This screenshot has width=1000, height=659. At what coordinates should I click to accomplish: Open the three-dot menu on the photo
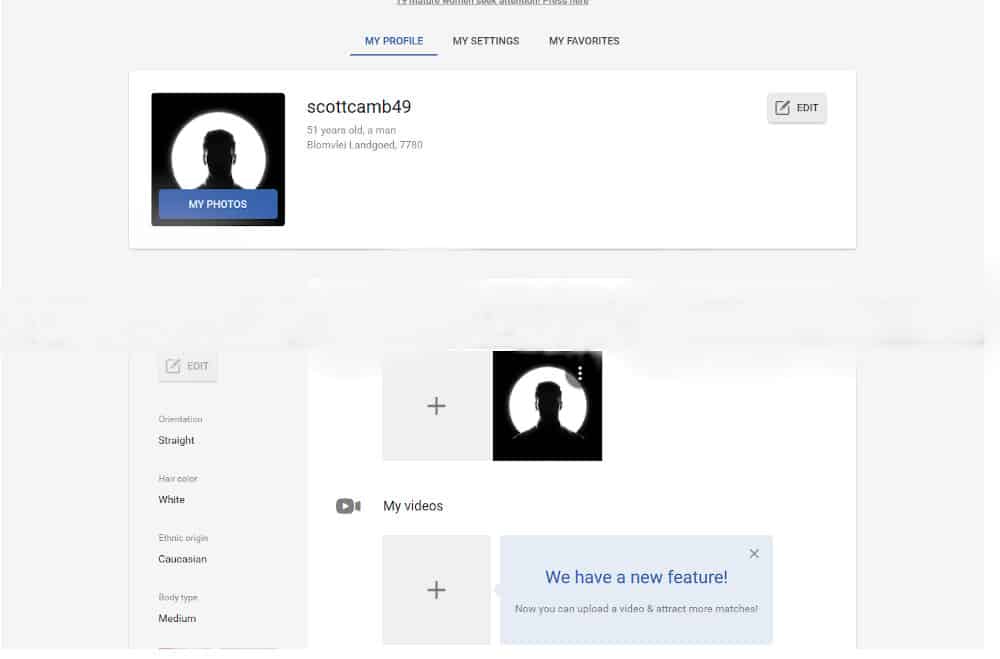point(580,373)
